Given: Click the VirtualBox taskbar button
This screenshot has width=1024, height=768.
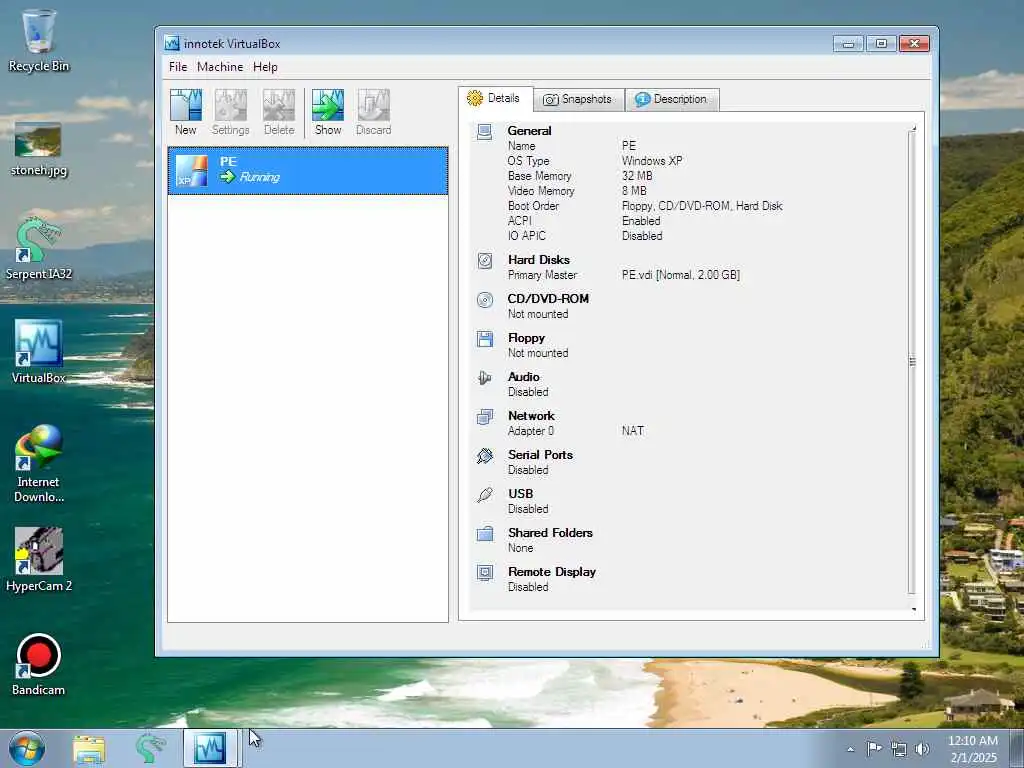Looking at the screenshot, I should tap(210, 748).
